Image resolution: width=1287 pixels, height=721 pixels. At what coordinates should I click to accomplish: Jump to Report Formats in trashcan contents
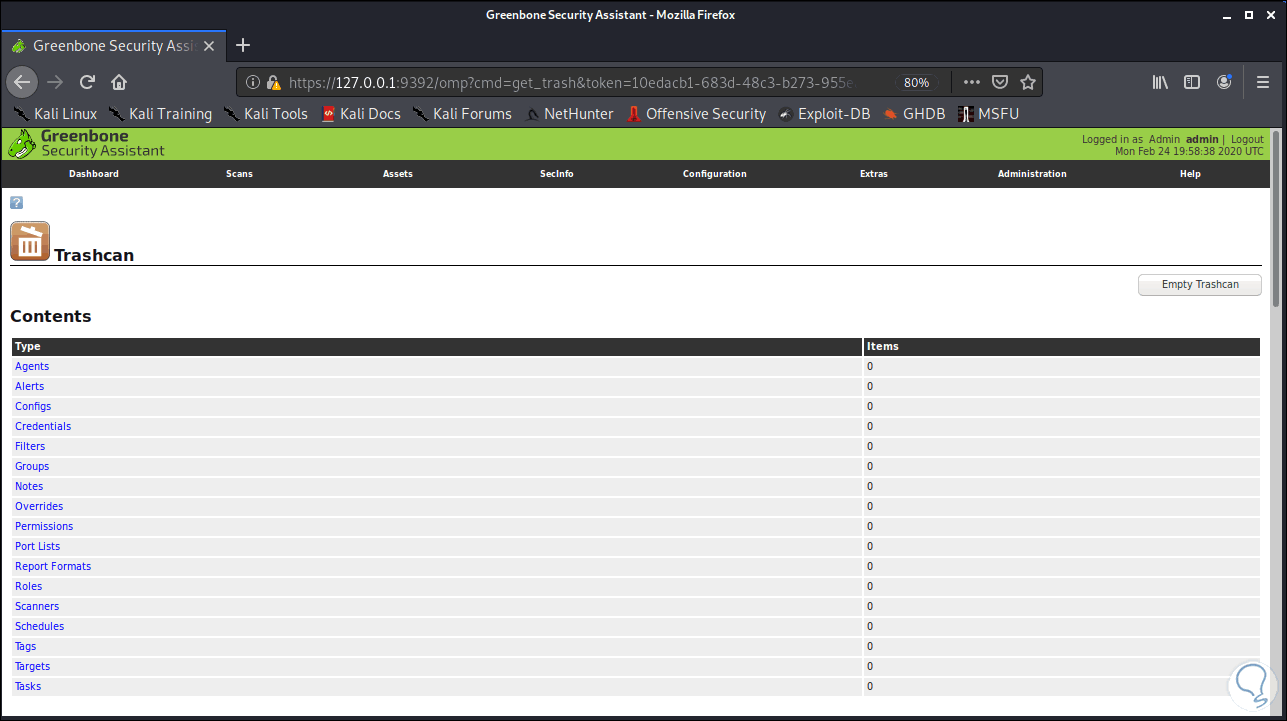pyautogui.click(x=53, y=566)
